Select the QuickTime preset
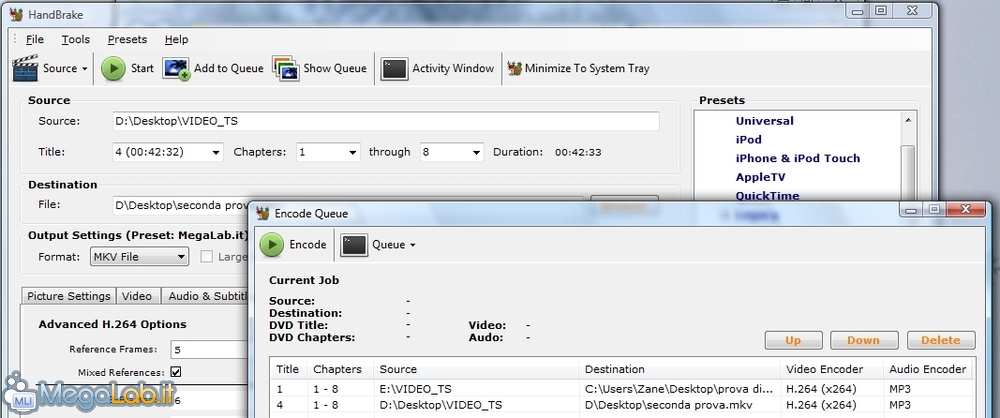Screen dimensions: 1000x418 [767, 196]
